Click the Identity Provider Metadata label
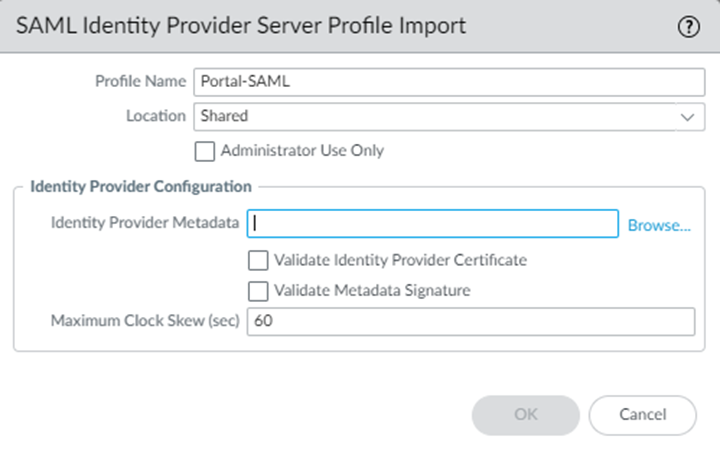This screenshot has width=720, height=453. click(145, 224)
